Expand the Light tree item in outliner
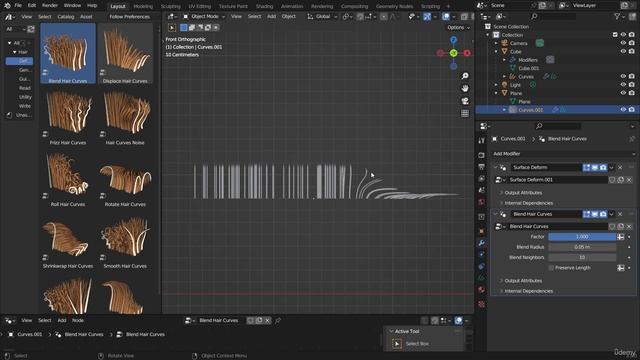This screenshot has height=360, width=640. [x=496, y=84]
